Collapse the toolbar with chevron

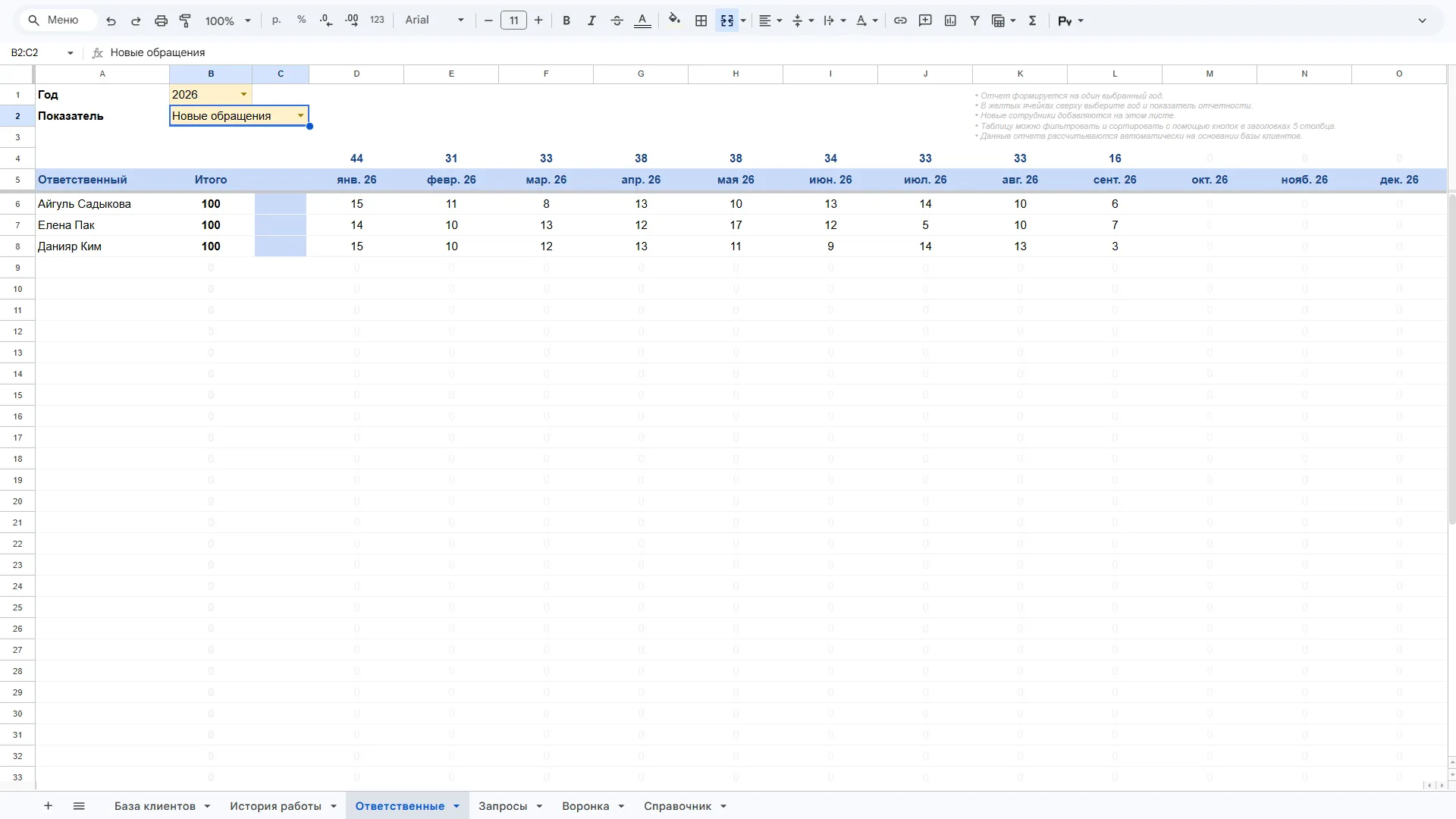1422,20
